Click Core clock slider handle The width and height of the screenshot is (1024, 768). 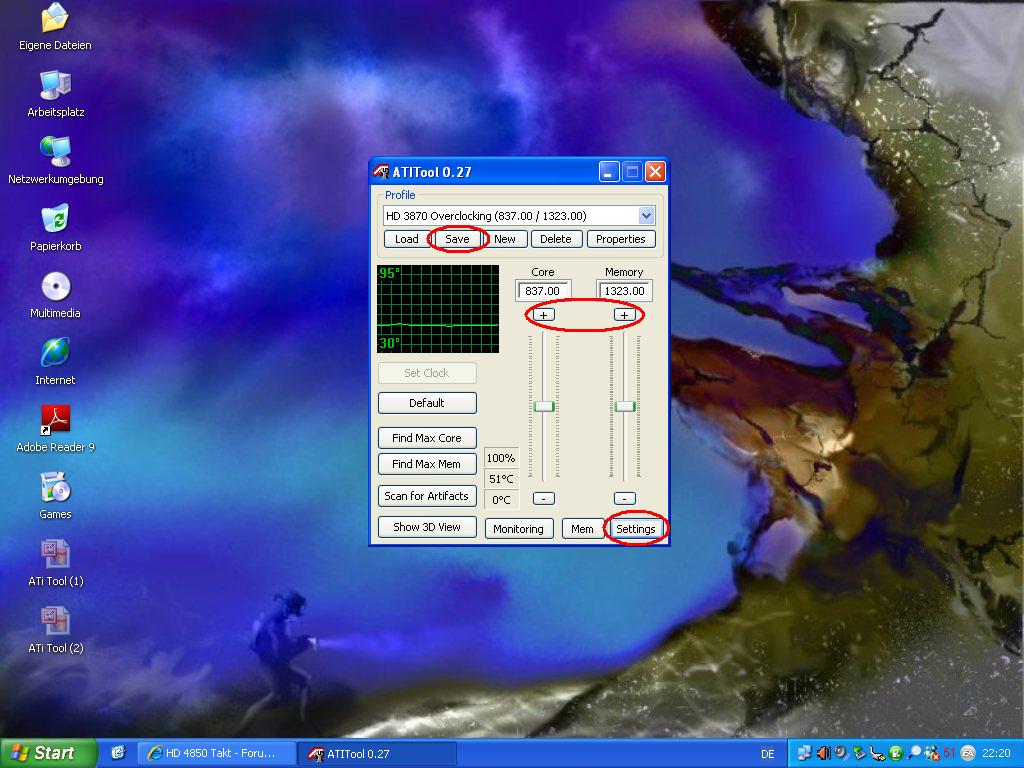tap(543, 406)
